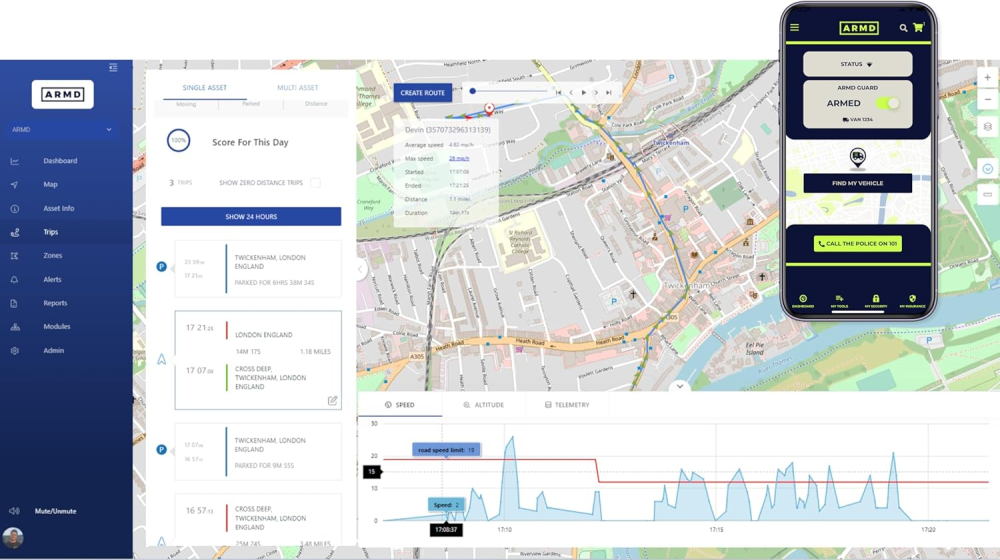
Task: Collapse sidebar using the menu icon
Action: [x=113, y=68]
